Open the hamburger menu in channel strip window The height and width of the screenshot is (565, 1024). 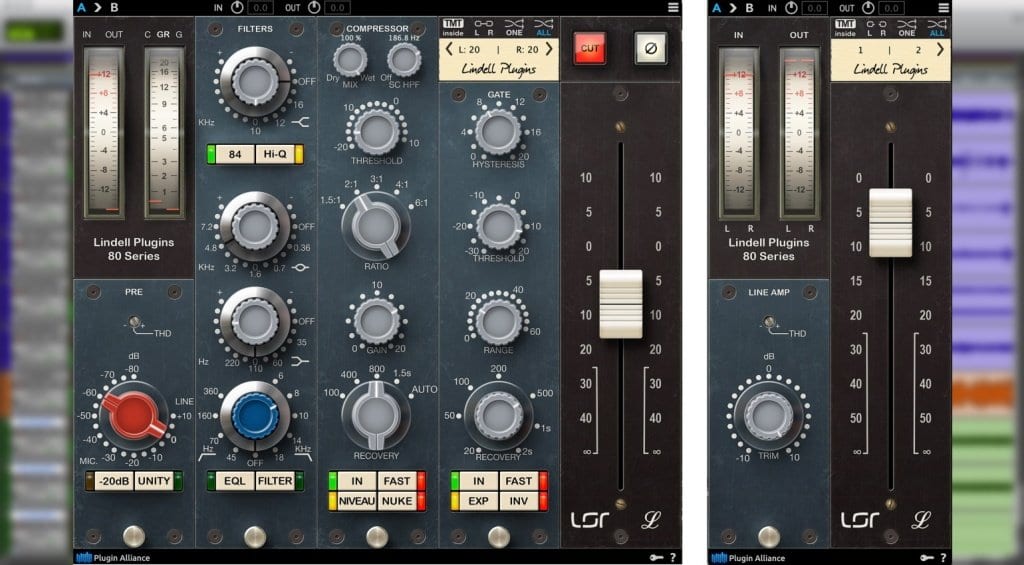673,8
